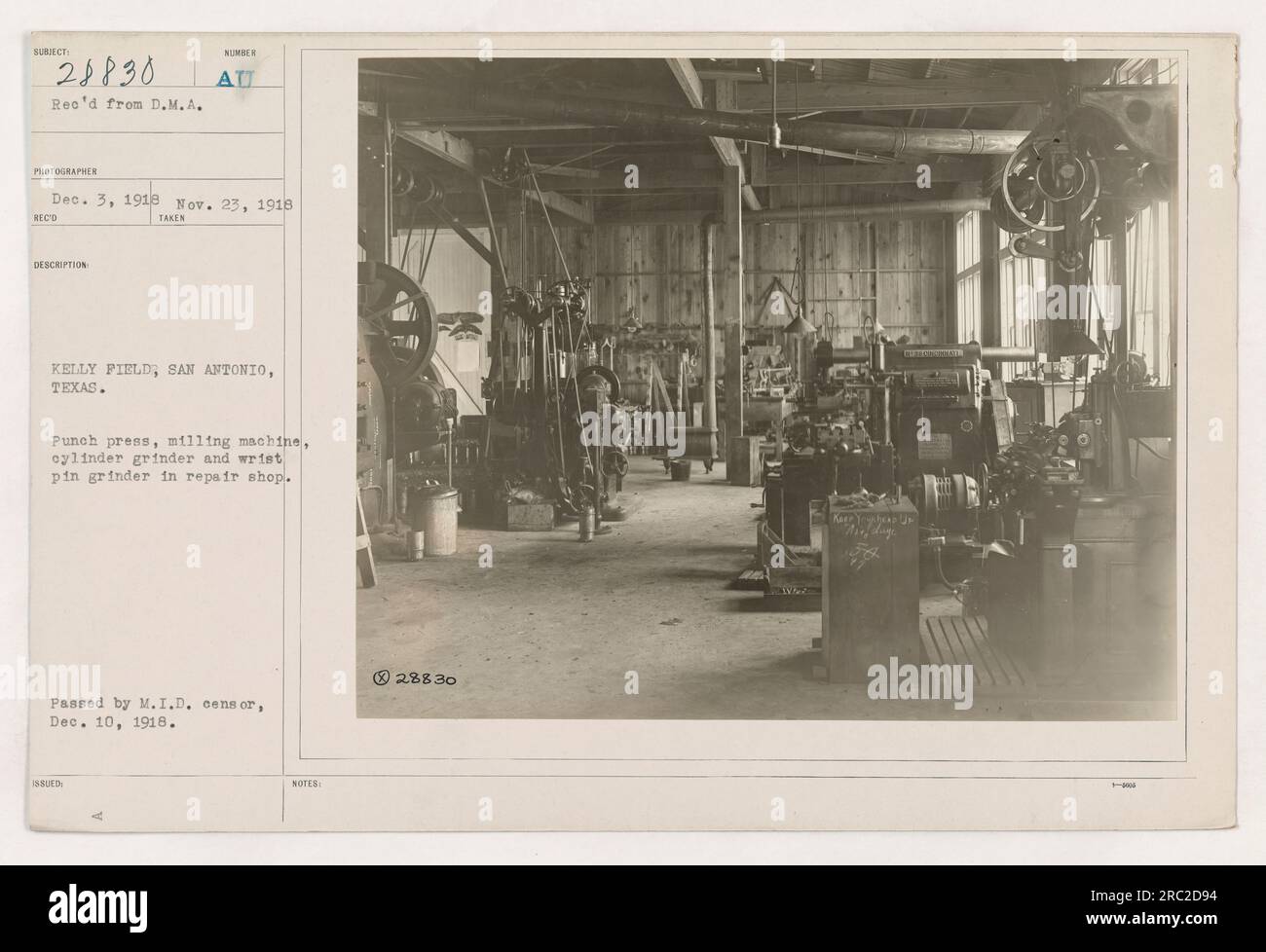Image resolution: width=1266 pixels, height=952 pixels.
Task: Select 'KELLY FIELD, SAN ANTONIO,' caption line
Action: click(x=162, y=370)
